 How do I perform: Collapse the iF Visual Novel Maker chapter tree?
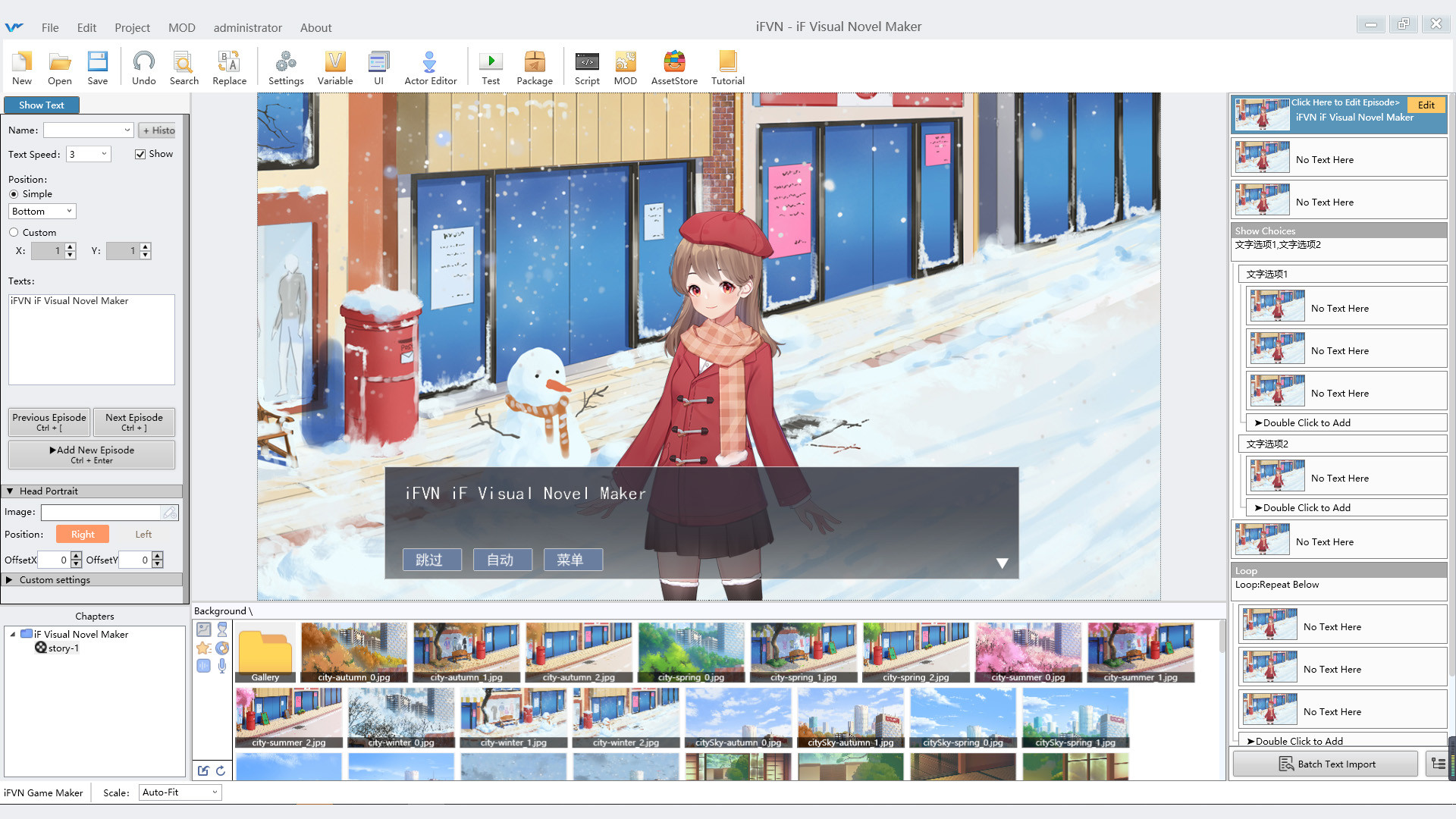(11, 634)
